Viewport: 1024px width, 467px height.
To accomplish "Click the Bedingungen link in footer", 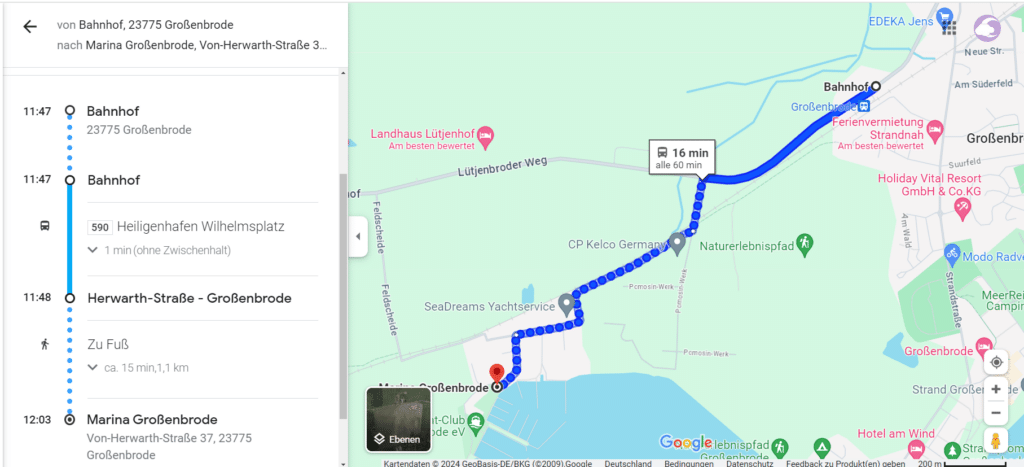I will (x=689, y=463).
